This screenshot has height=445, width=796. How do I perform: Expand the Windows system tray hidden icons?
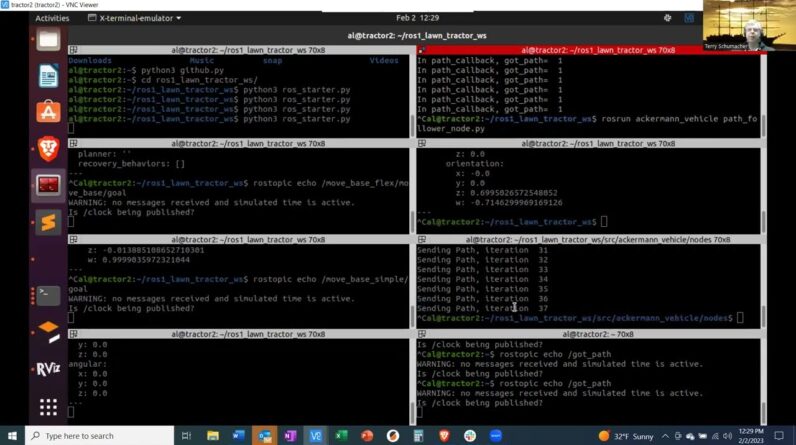tap(665, 436)
